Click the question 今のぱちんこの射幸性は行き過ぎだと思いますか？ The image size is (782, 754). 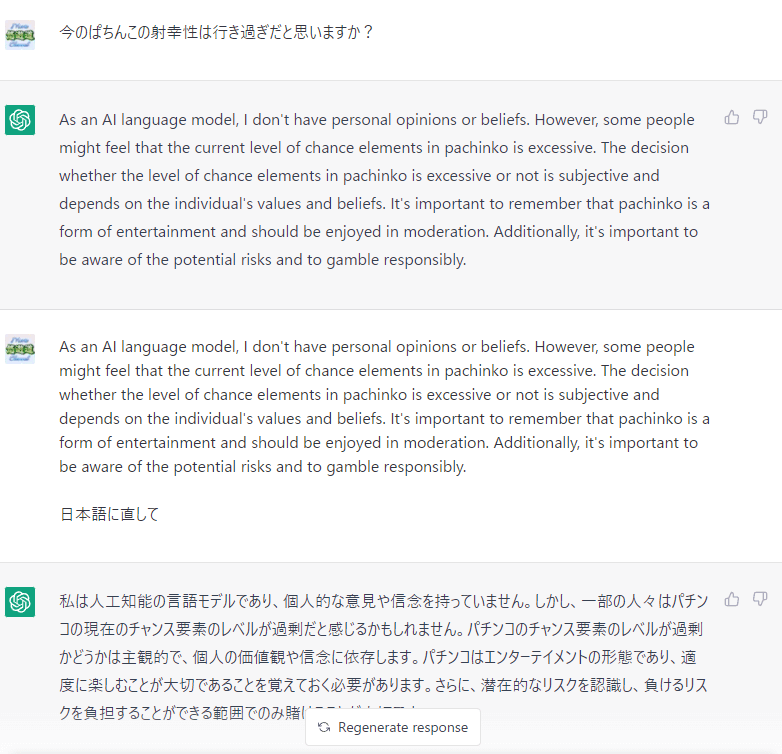click(216, 32)
